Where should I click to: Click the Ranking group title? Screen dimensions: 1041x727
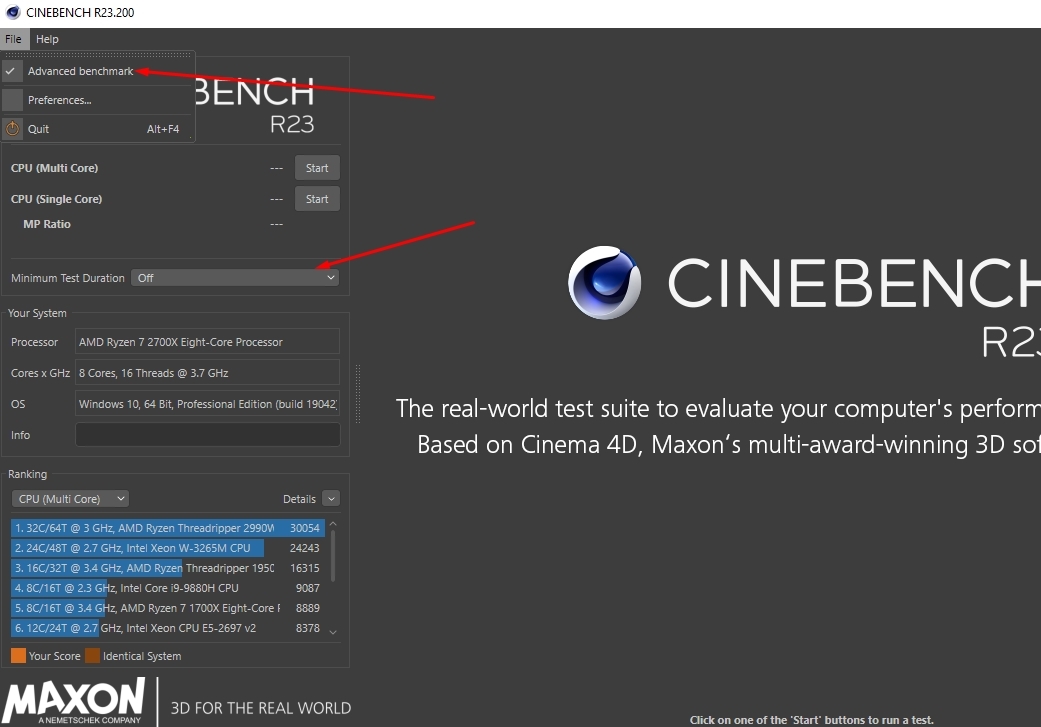click(x=27, y=474)
